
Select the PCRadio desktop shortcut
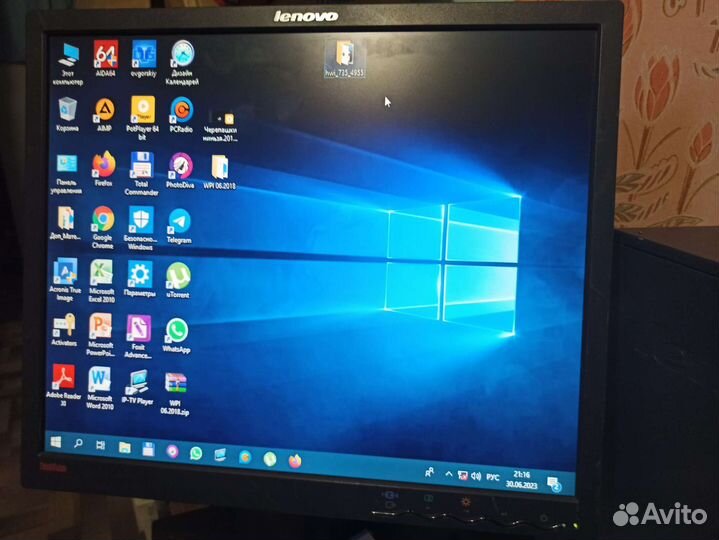pyautogui.click(x=181, y=115)
